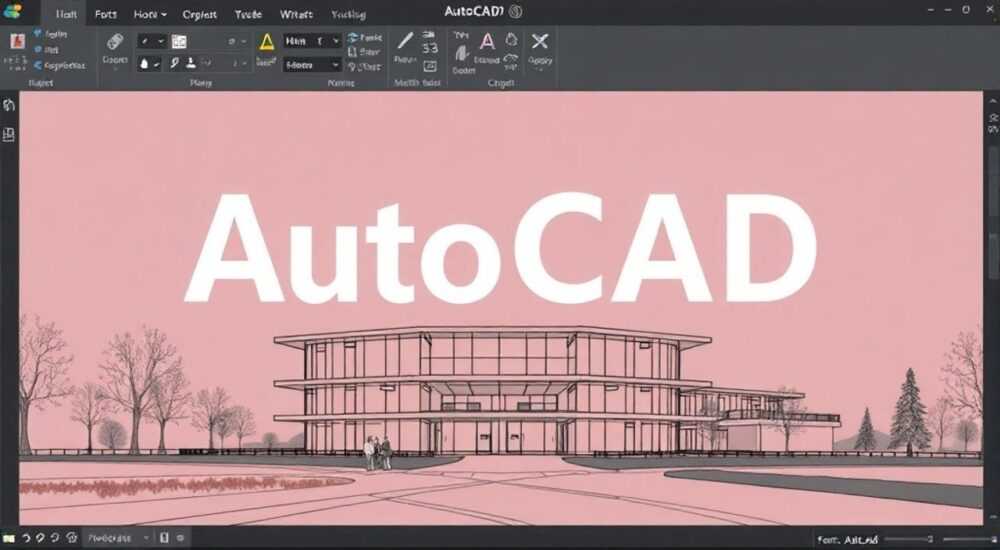
Task: Click the yellow warning triangle icon
Action: pos(267,42)
